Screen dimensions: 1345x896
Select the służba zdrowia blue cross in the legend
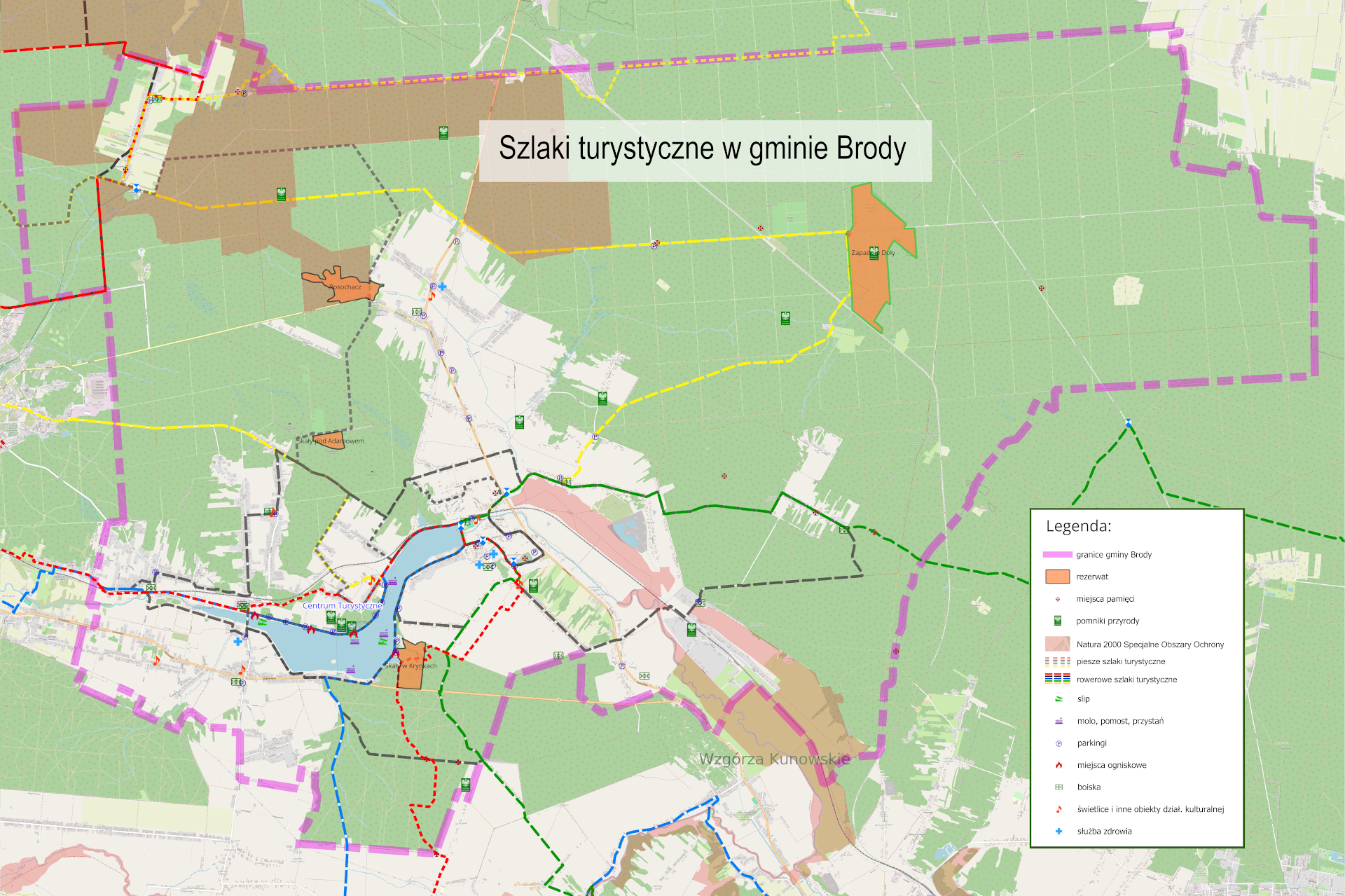click(1058, 832)
